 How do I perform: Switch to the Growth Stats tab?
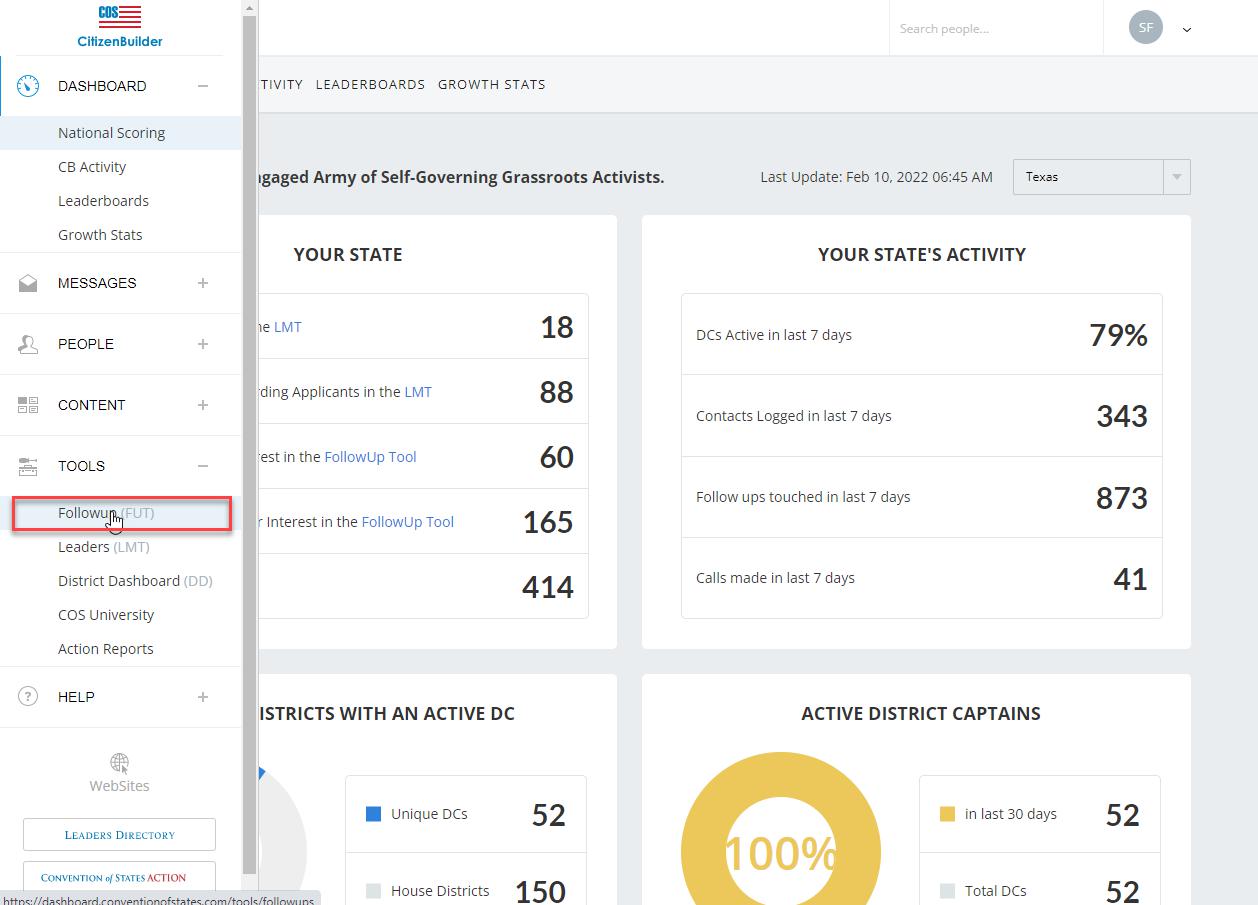[491, 85]
